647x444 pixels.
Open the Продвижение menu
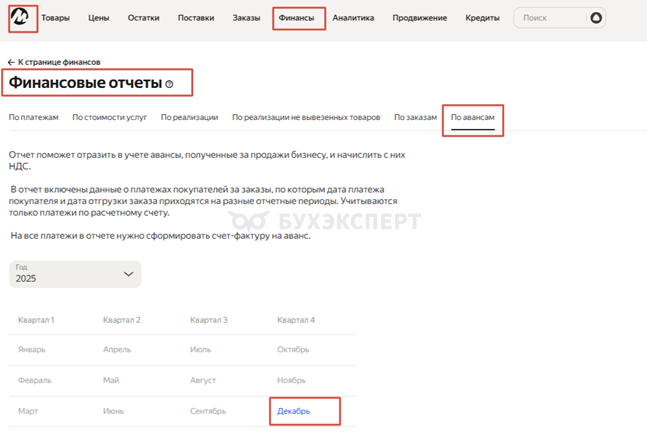pos(420,18)
